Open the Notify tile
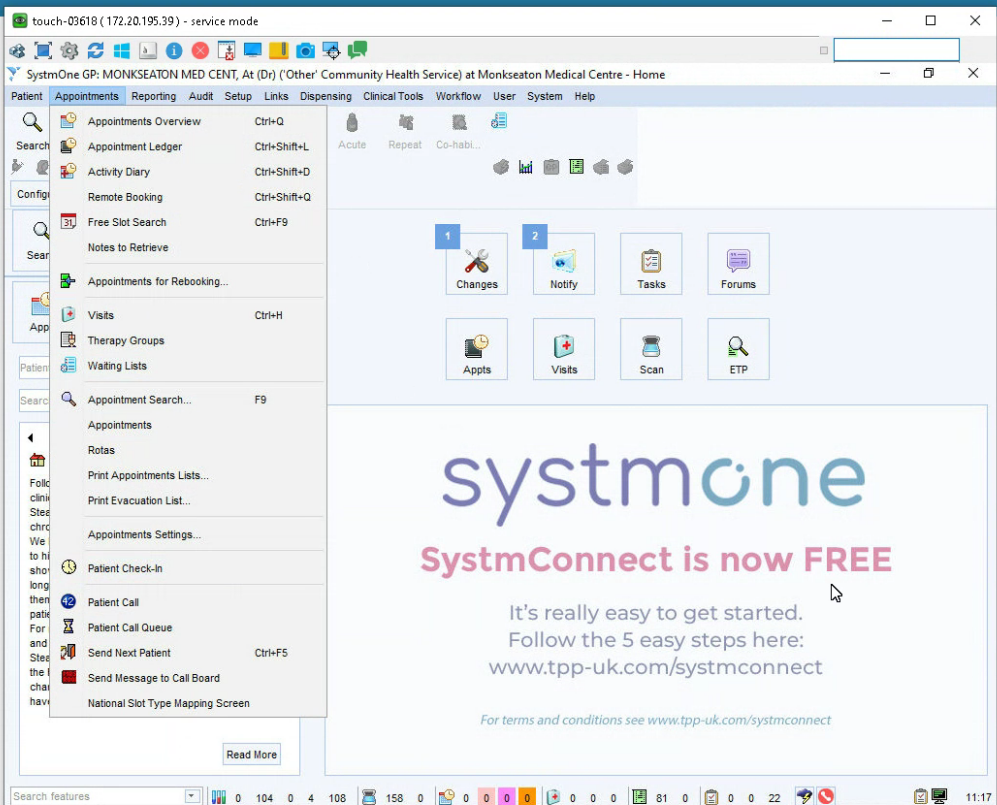 pyautogui.click(x=563, y=264)
